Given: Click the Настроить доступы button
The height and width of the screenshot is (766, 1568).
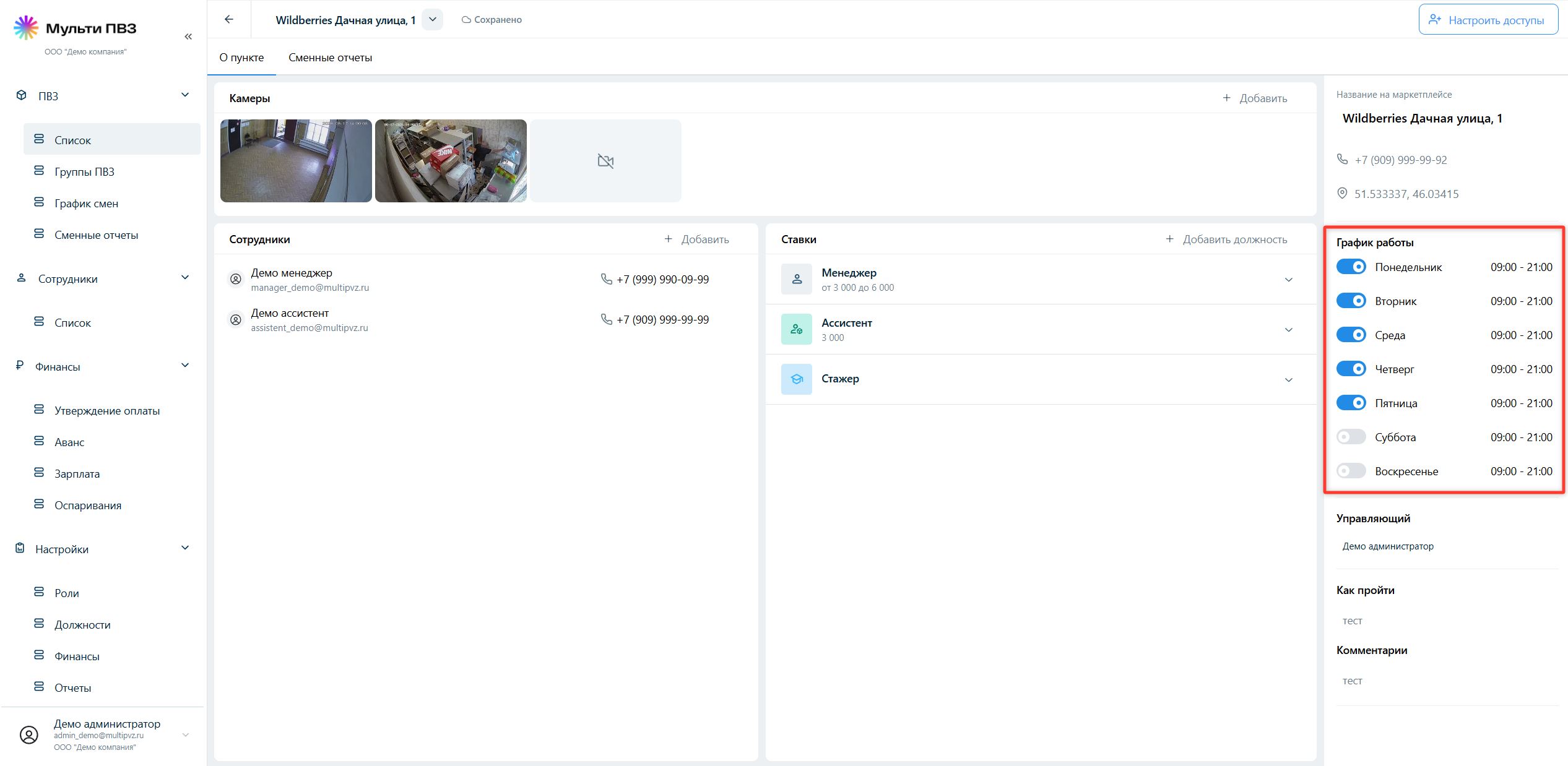Looking at the screenshot, I should [x=1488, y=20].
